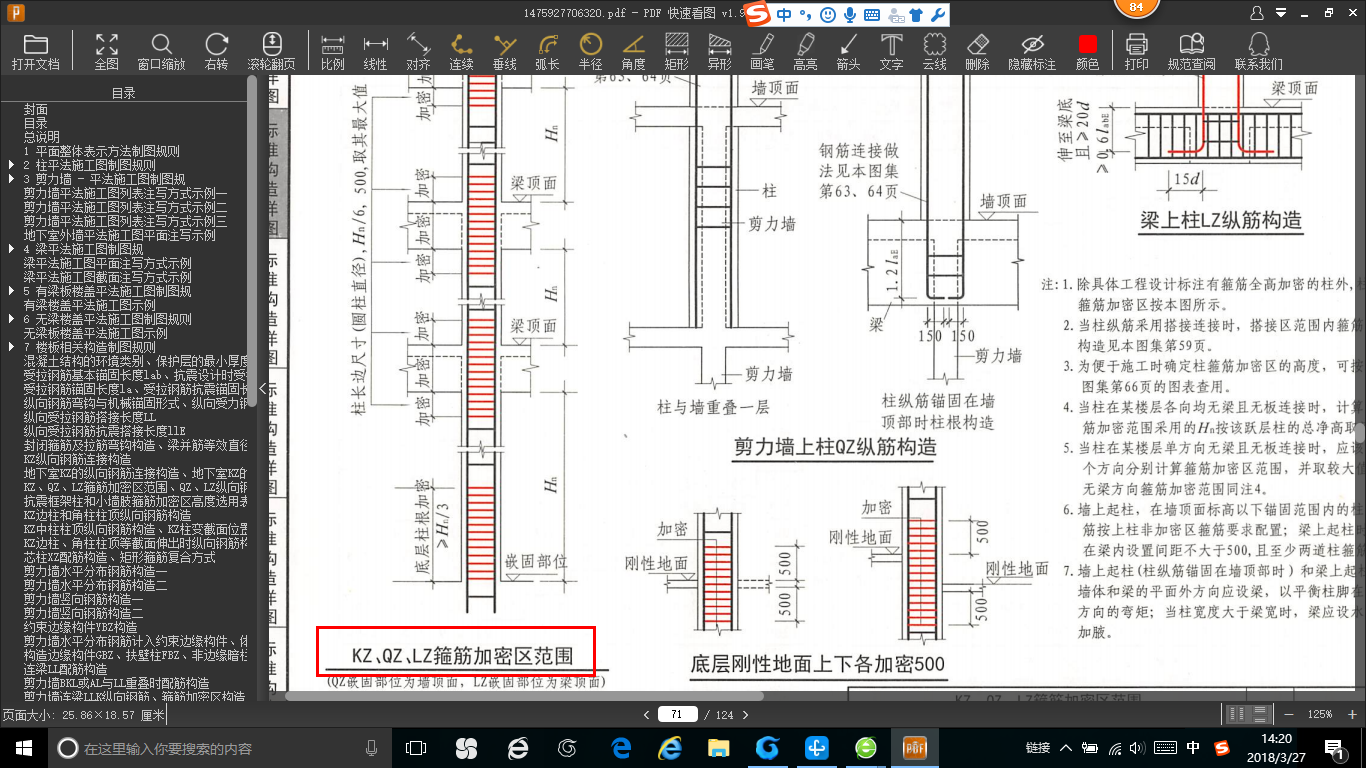Screen dimensions: 1366x768
Task: Collapse the outline panel with the chevron
Action: [x=263, y=389]
